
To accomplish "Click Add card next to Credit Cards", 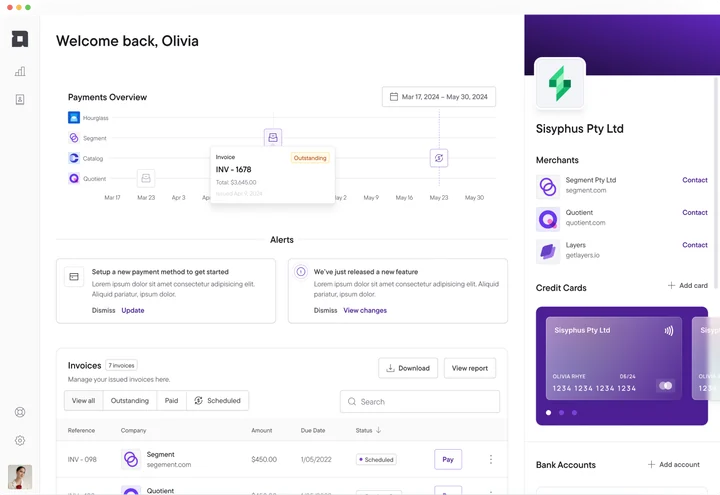I will tap(687, 286).
